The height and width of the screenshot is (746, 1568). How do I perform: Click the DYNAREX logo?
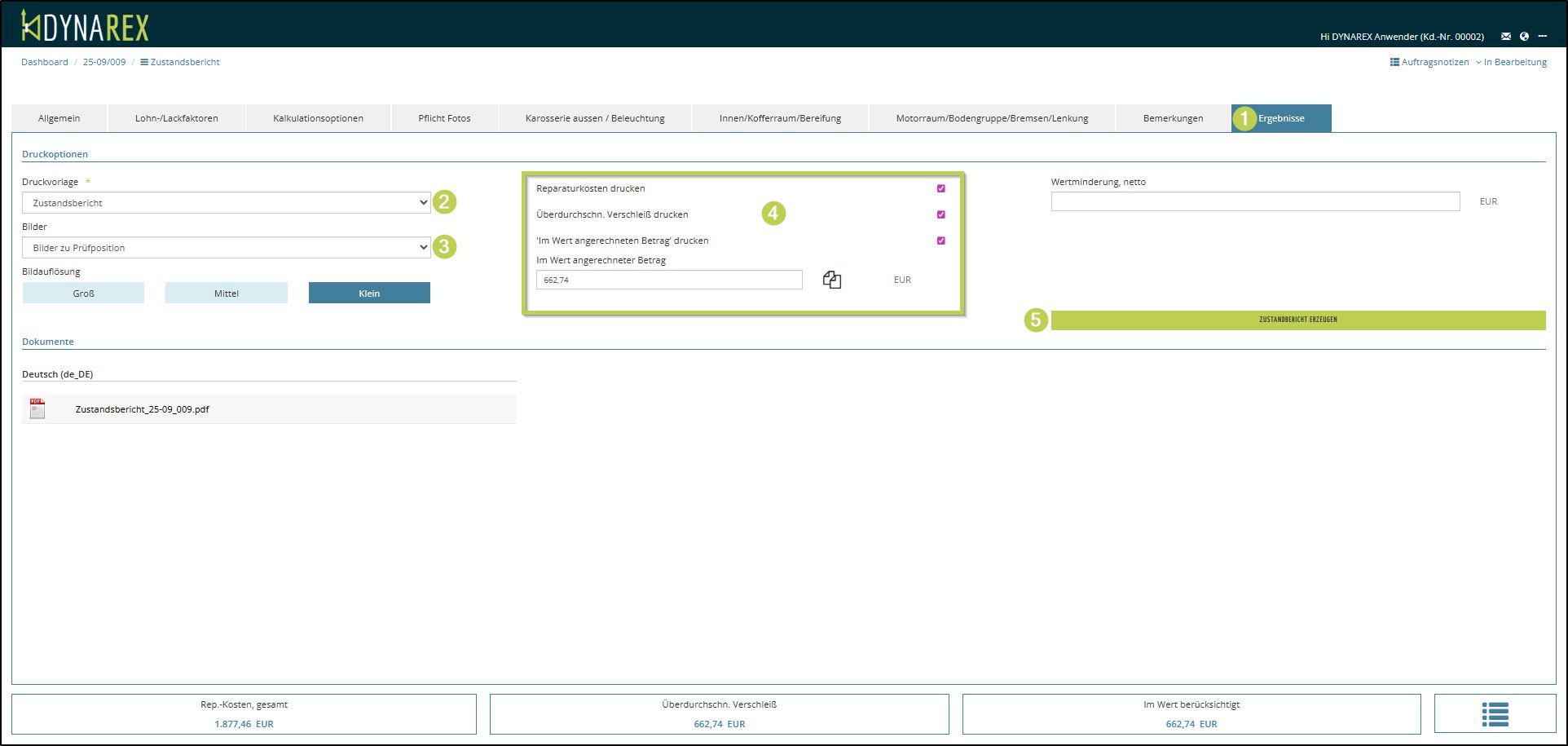(x=86, y=26)
